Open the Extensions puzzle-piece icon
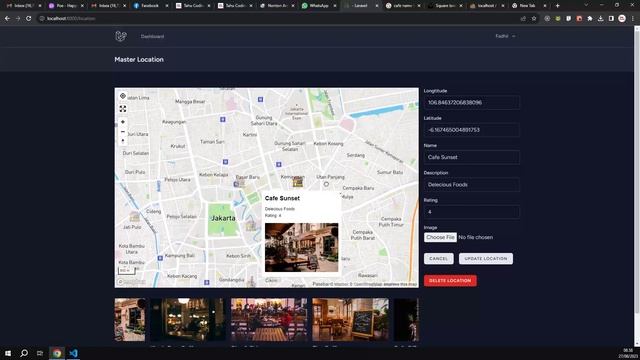Image resolution: width=640 pixels, height=360 pixels. (x=590, y=18)
